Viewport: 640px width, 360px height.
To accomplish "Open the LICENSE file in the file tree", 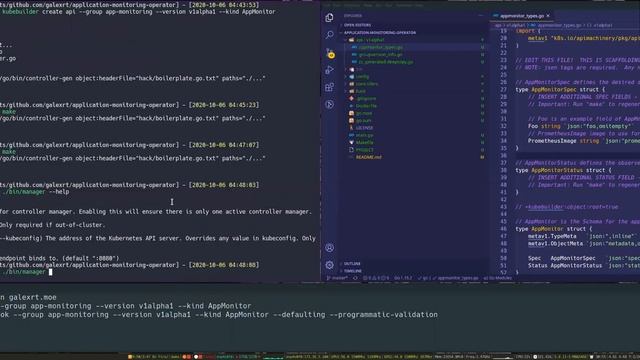I will point(364,128).
